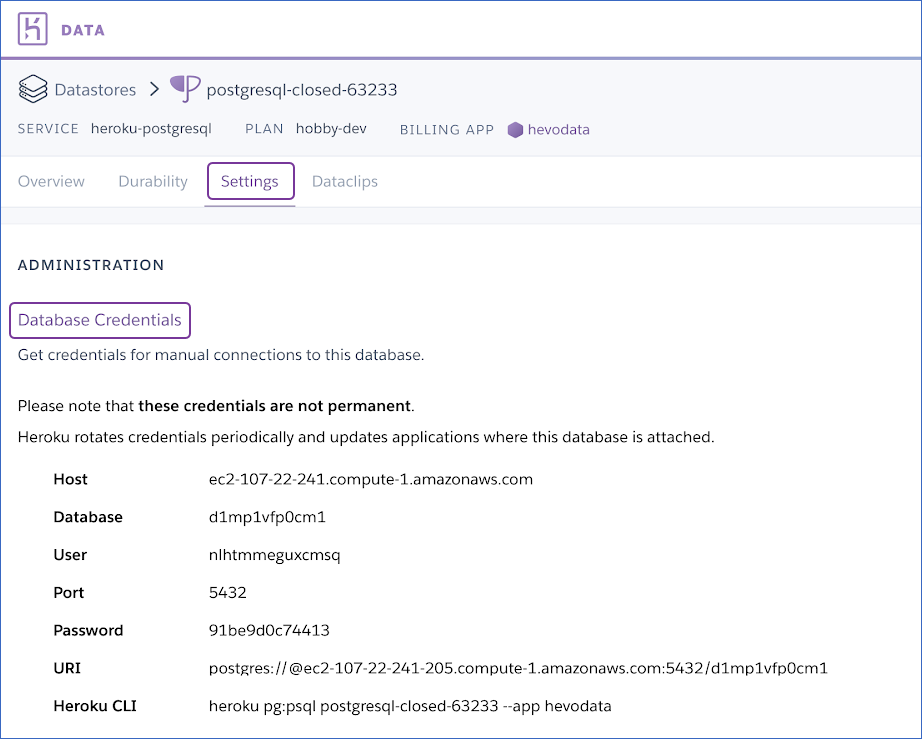Screen dimensions: 922x739
Task: Click the Heroku CLI field label
Action: pyautogui.click(x=95, y=705)
